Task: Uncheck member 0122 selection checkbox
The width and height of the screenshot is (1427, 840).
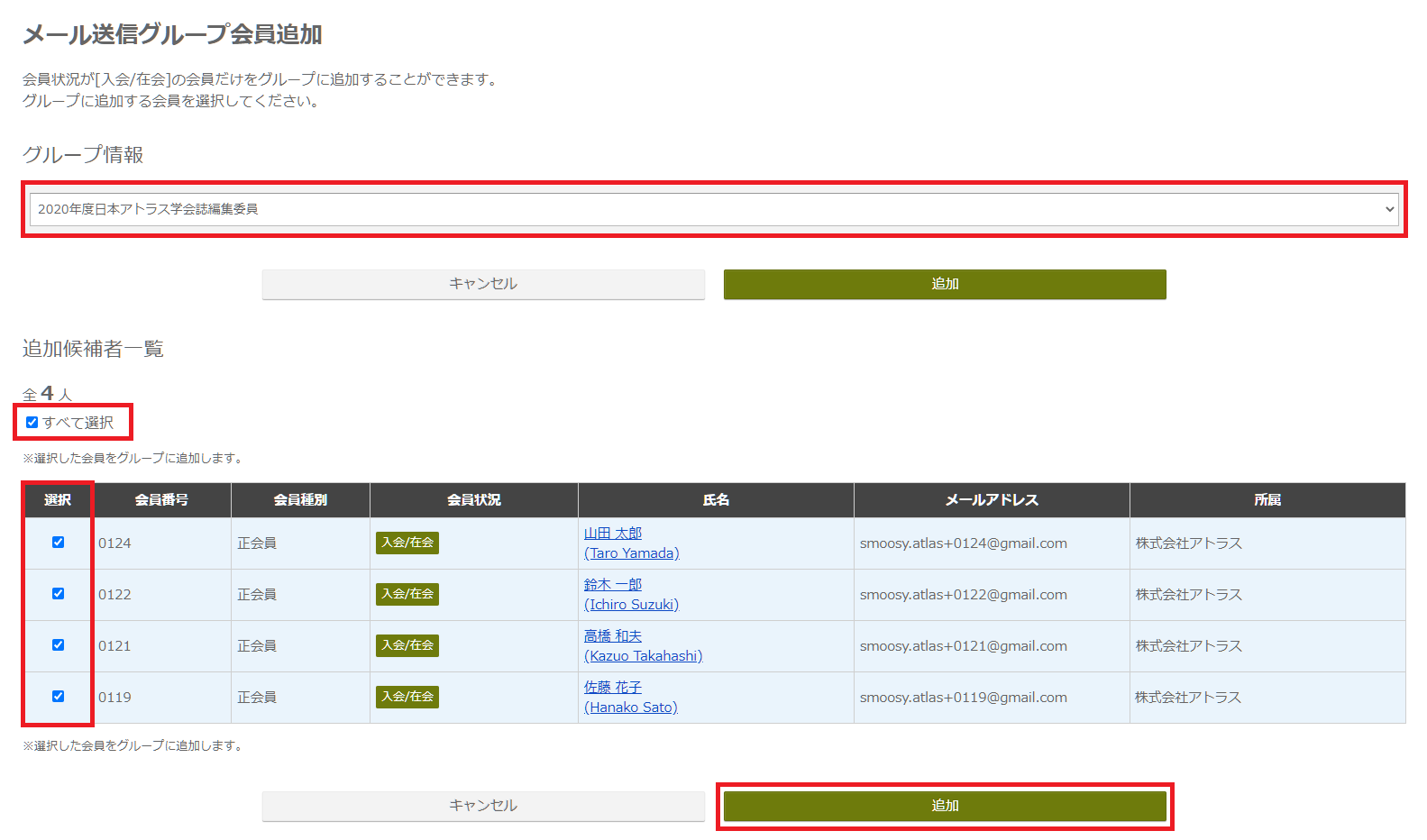Action: pyautogui.click(x=59, y=594)
